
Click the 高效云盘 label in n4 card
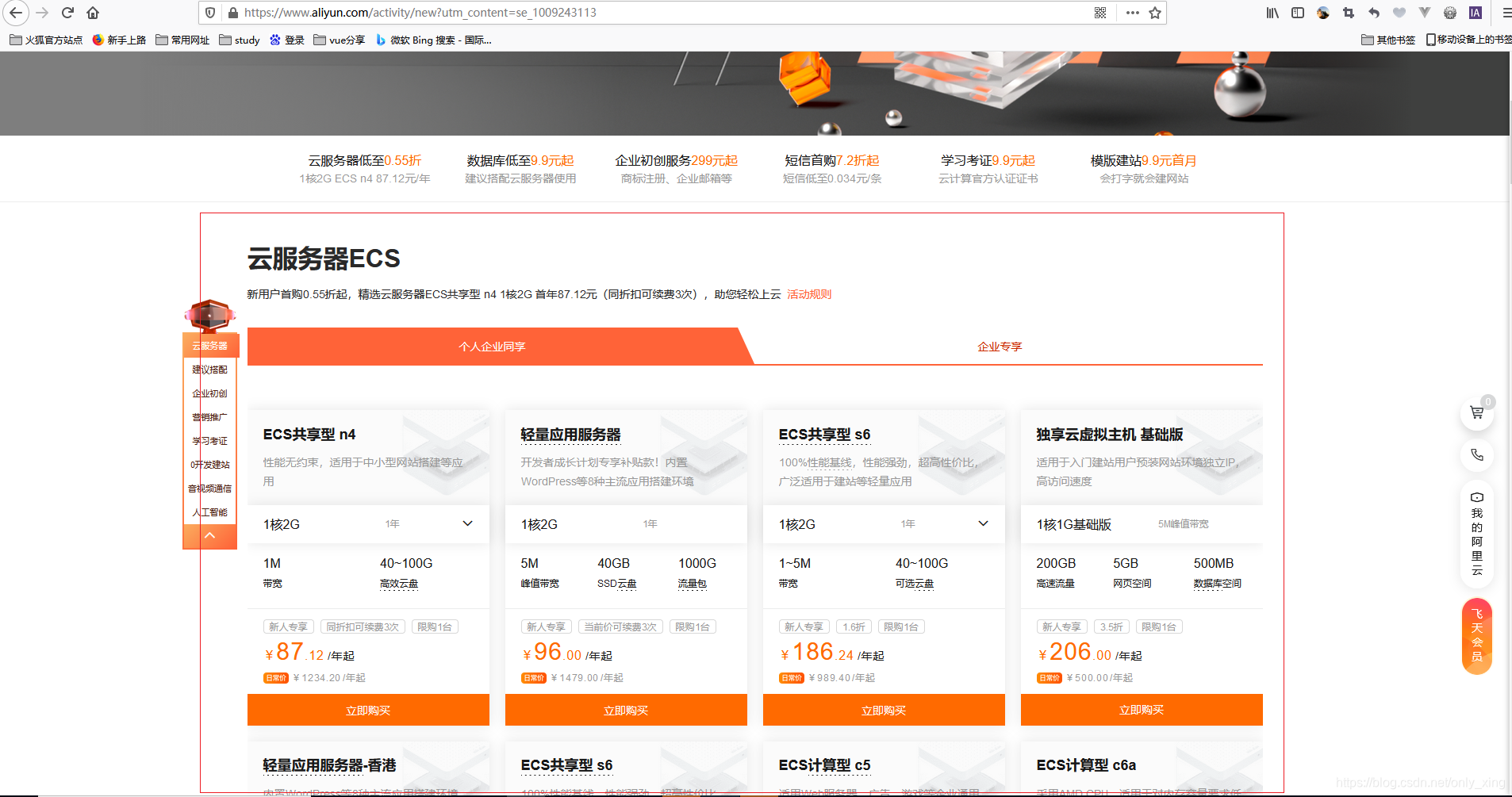pos(399,584)
